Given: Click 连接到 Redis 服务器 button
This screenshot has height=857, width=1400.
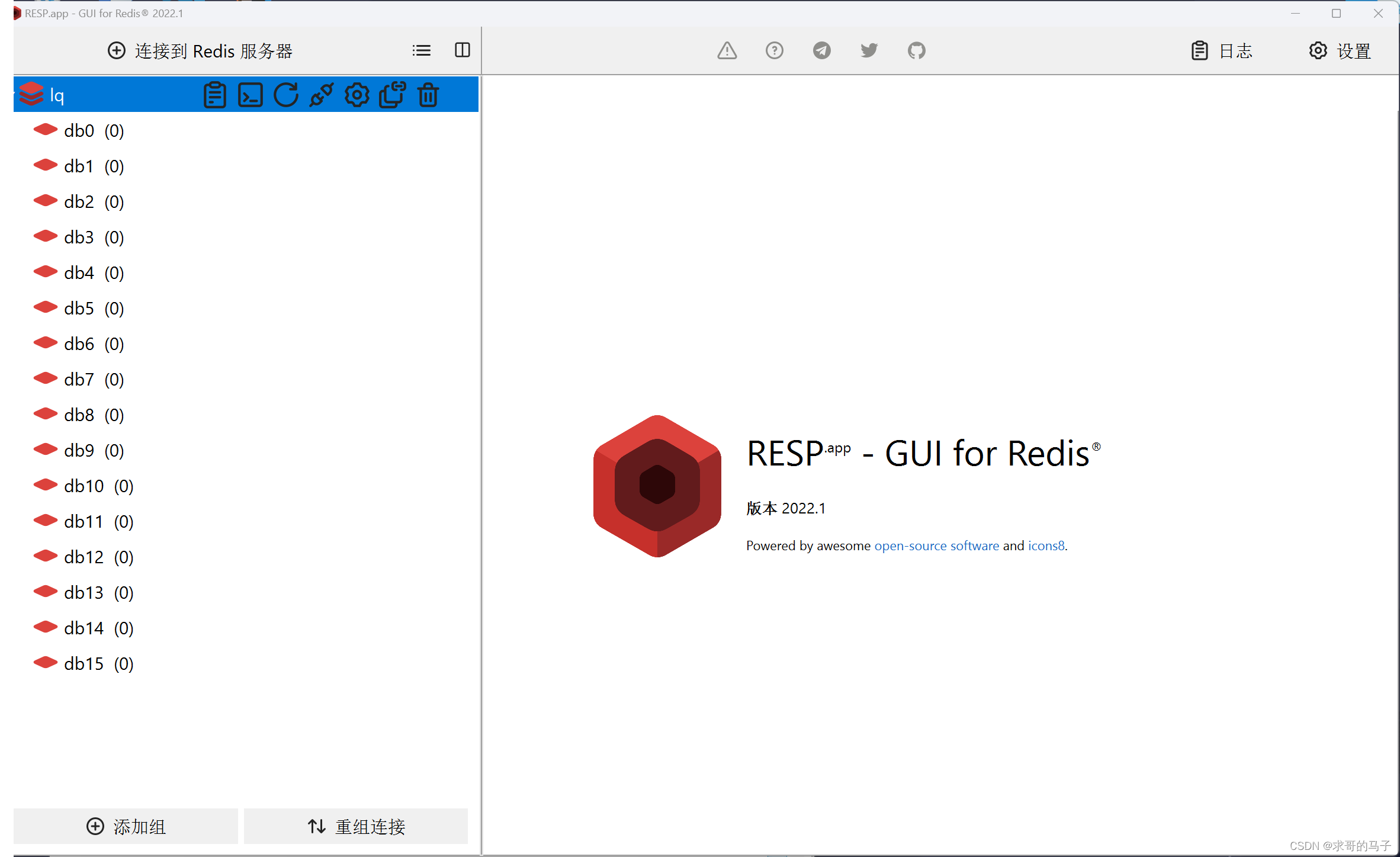Looking at the screenshot, I should [x=200, y=51].
